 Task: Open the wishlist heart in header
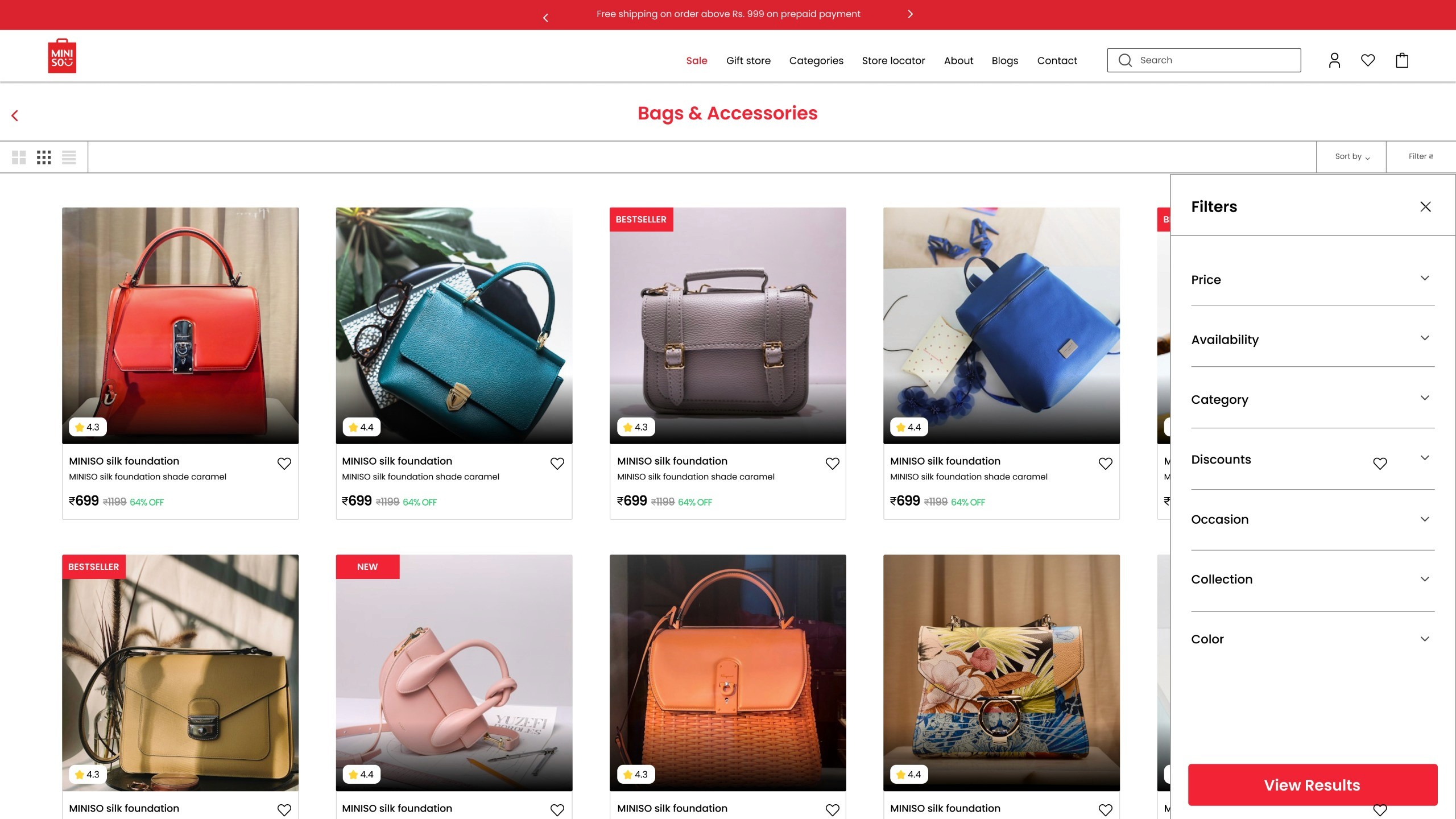coord(1368,60)
